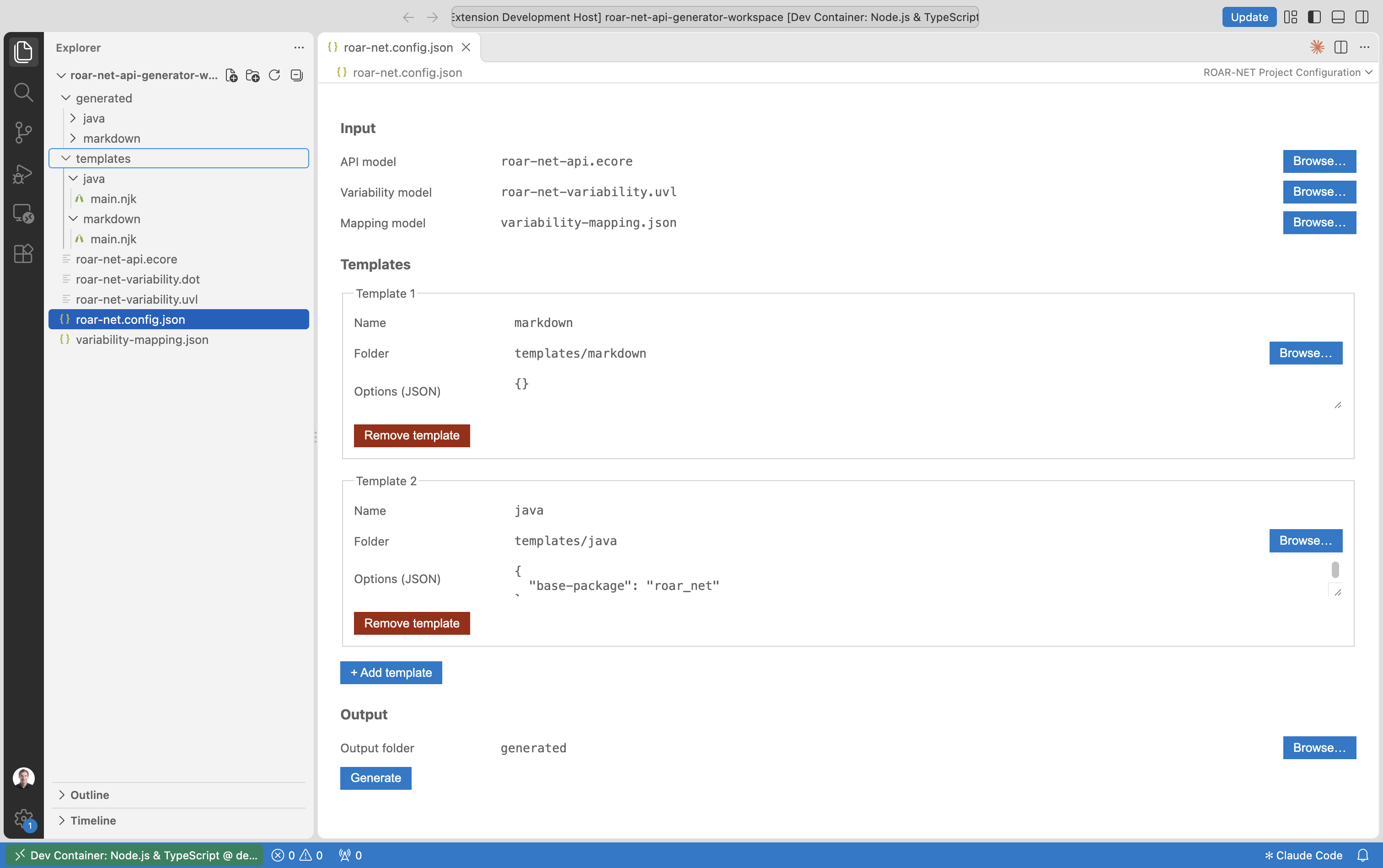The height and width of the screenshot is (868, 1383).
Task: Close the roar-net.config.json tab
Action: point(466,48)
